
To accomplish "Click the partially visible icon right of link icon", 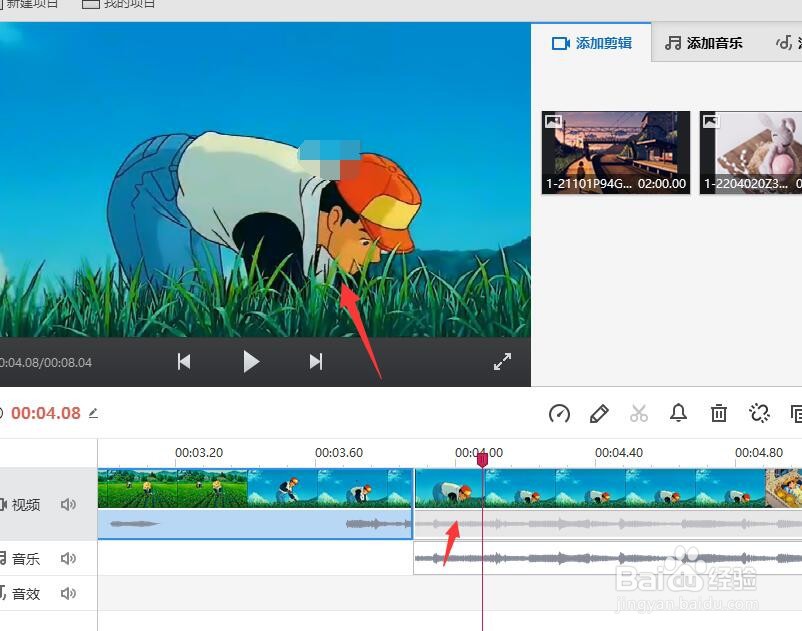I will point(796,413).
